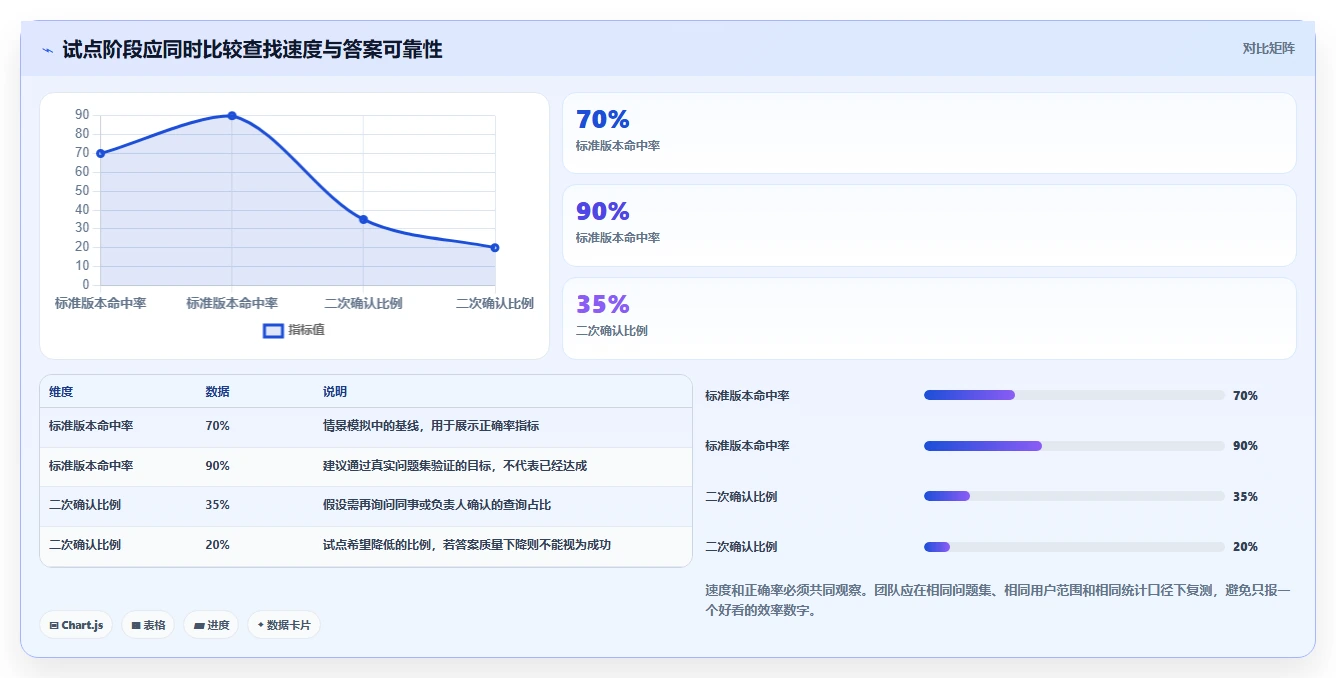This screenshot has height=678, width=1336.
Task: Click the lightning icon beside the page title
Action: (x=48, y=50)
